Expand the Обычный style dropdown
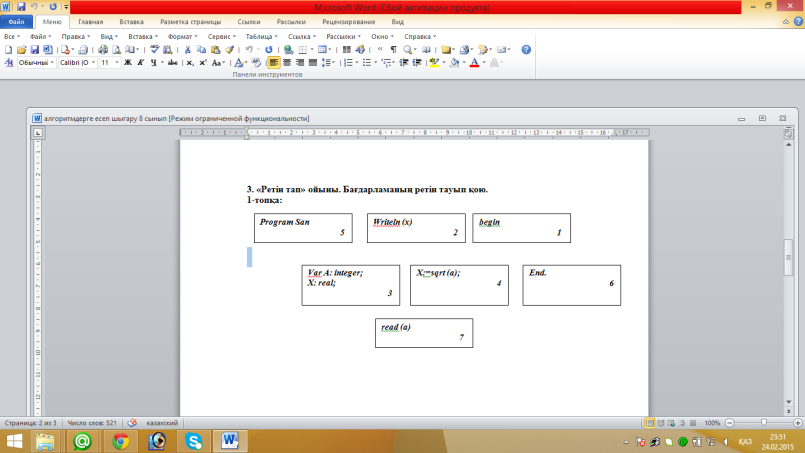This screenshot has height=453, width=805. coord(36,63)
